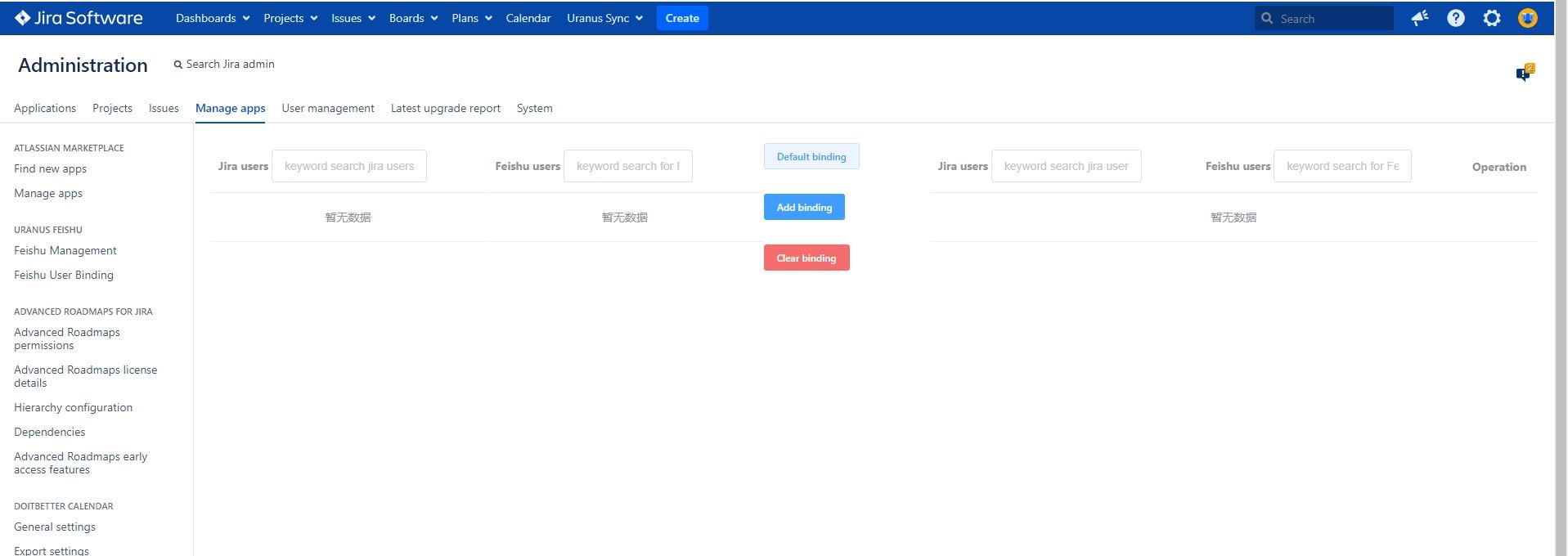Open Advanced Roadmaps permissions
Screen dimensions: 1568x556
[67, 339]
